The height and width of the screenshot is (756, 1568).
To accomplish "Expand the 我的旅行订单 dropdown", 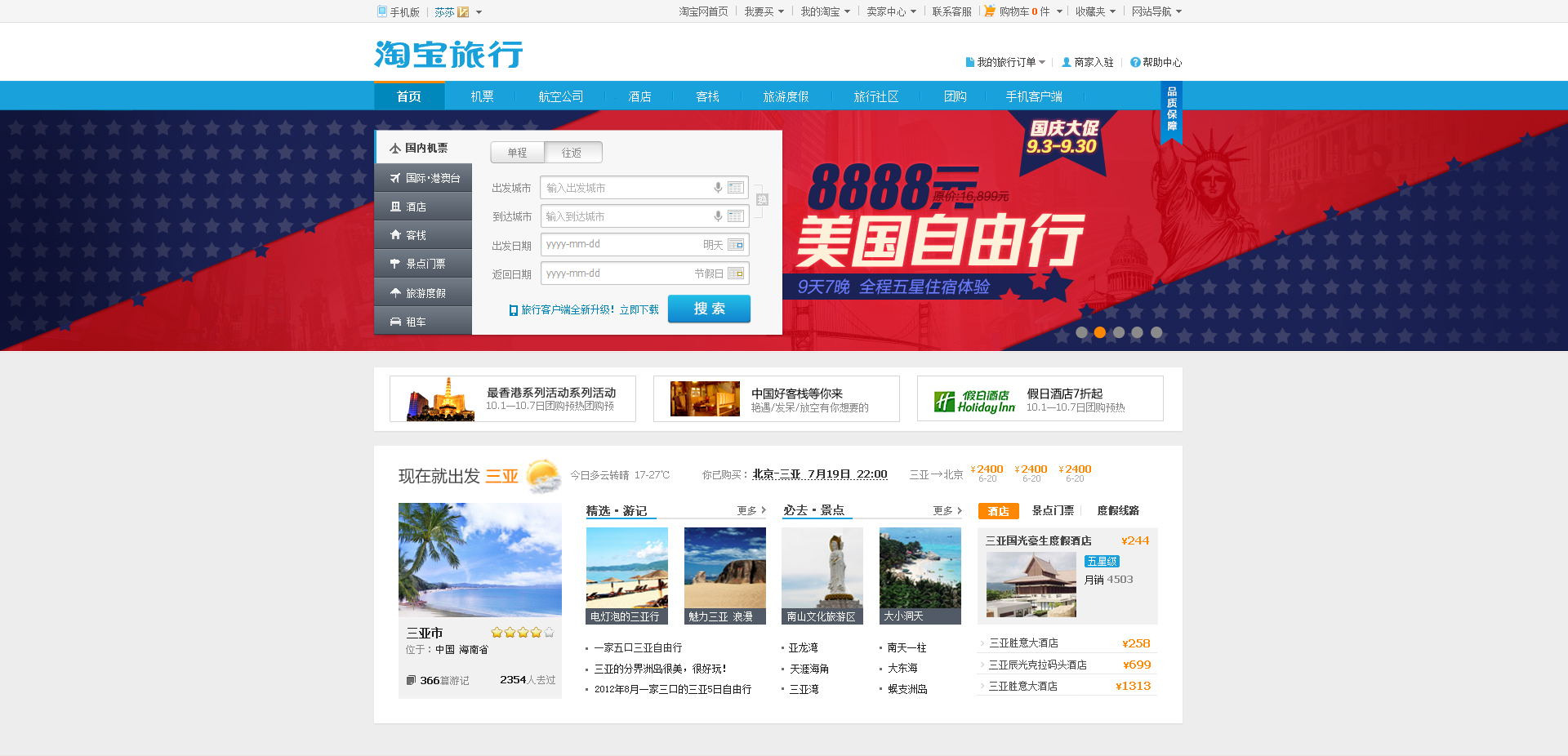I will tap(1042, 62).
